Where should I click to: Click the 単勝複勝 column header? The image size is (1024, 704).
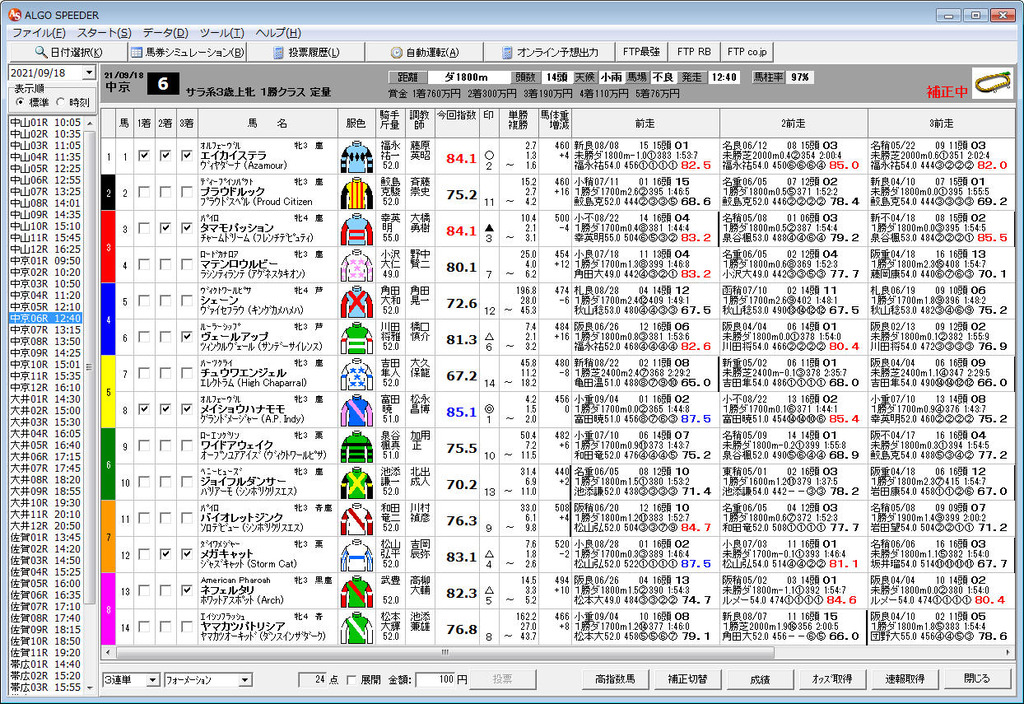click(x=517, y=123)
